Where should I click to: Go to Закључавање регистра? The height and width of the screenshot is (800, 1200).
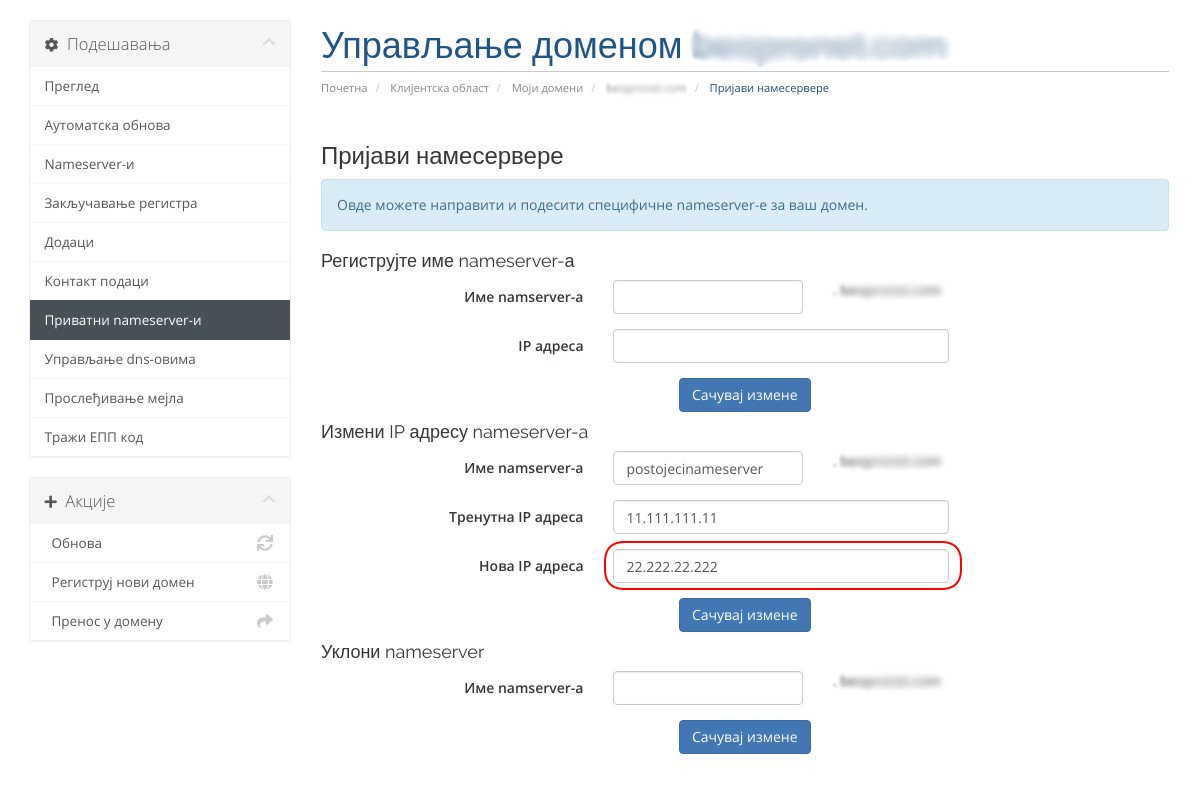[160, 203]
